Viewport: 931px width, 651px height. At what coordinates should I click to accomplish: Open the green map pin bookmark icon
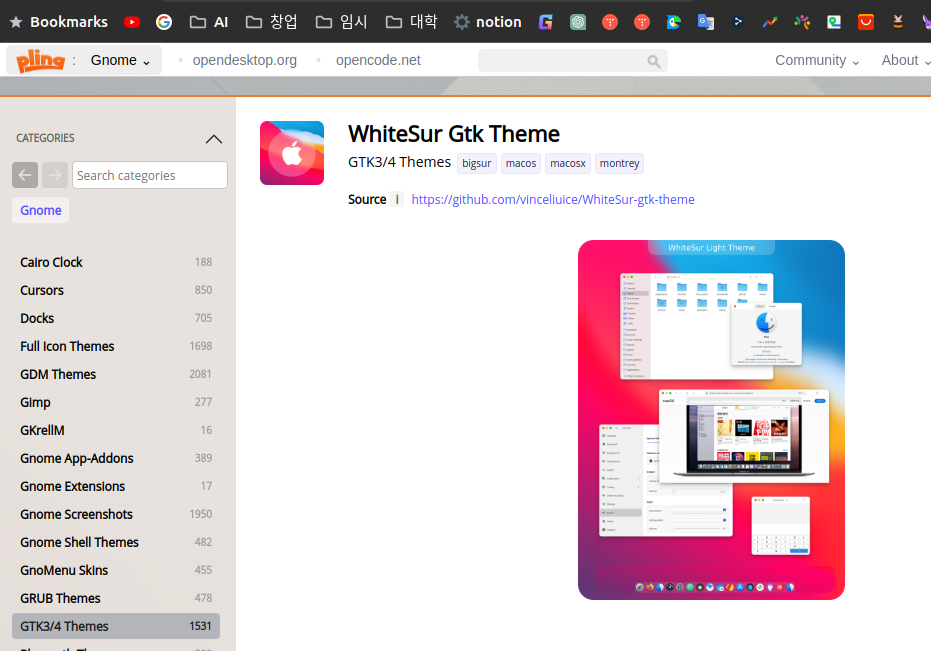pos(834,22)
